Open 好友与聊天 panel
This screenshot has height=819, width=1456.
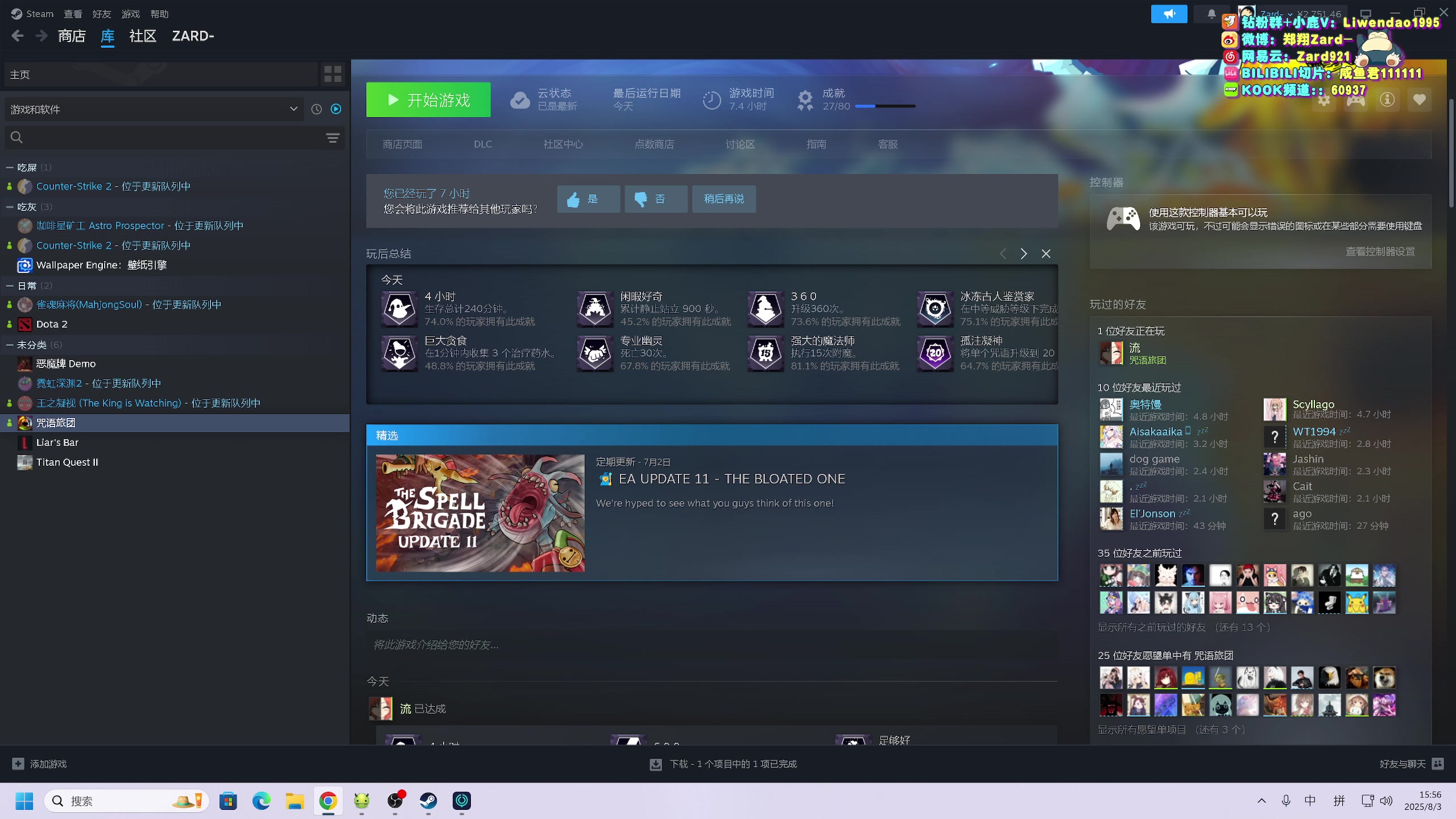point(1412,764)
